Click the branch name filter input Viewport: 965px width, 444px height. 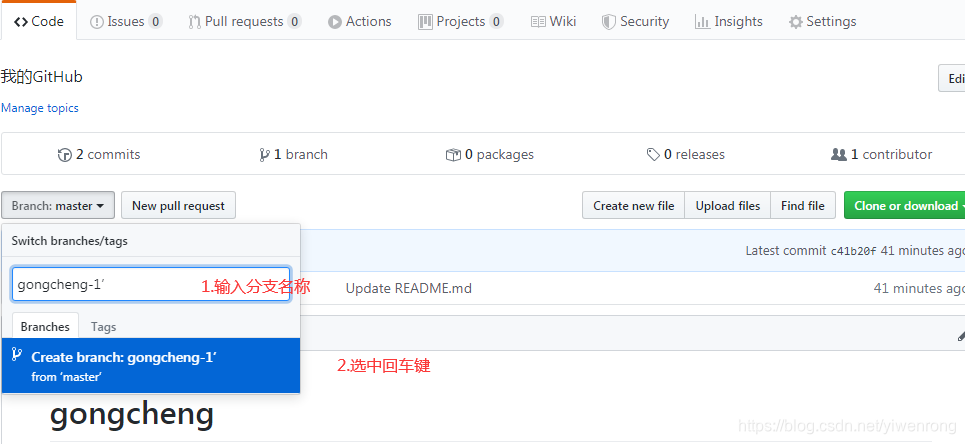[151, 285]
